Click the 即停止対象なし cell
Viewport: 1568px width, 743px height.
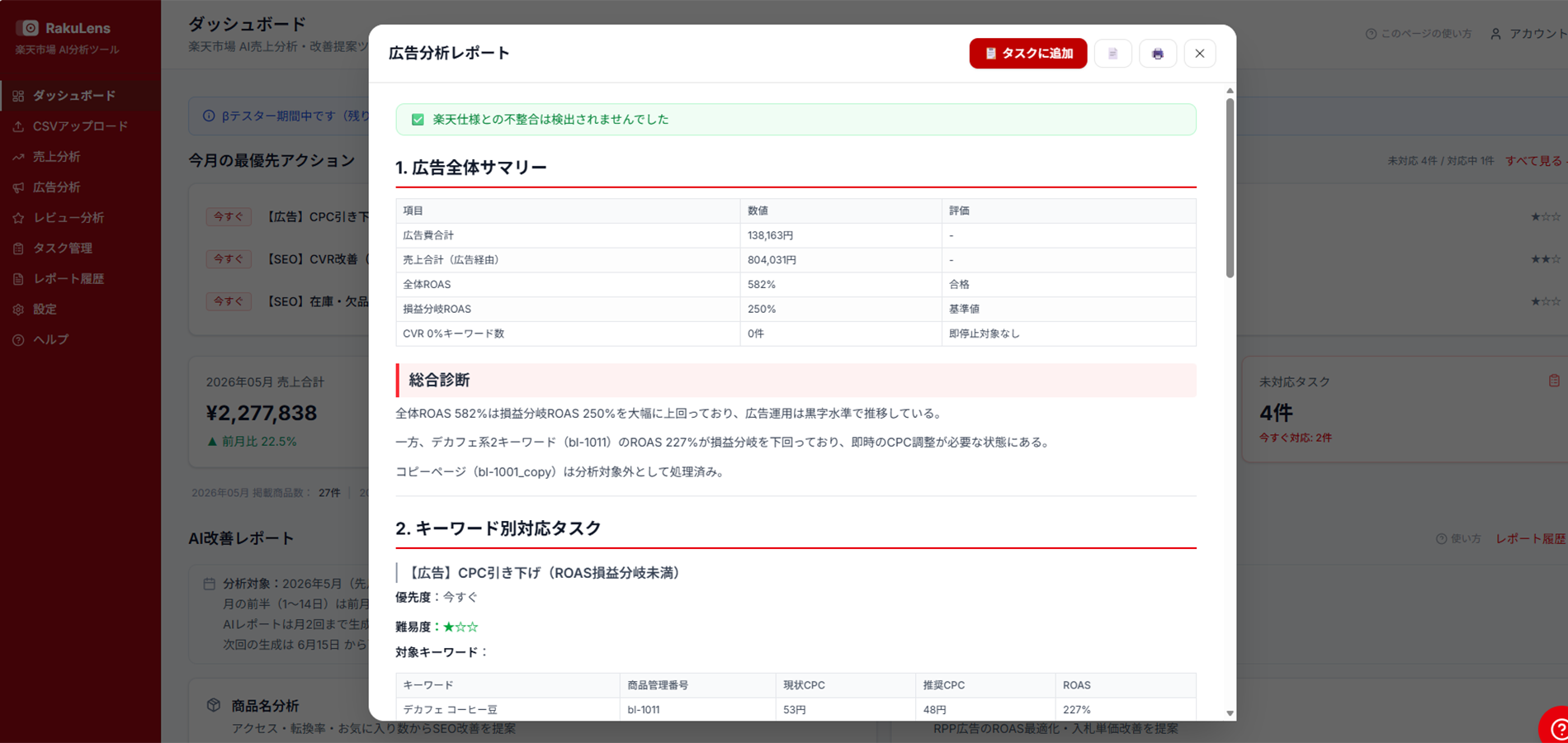1069,334
